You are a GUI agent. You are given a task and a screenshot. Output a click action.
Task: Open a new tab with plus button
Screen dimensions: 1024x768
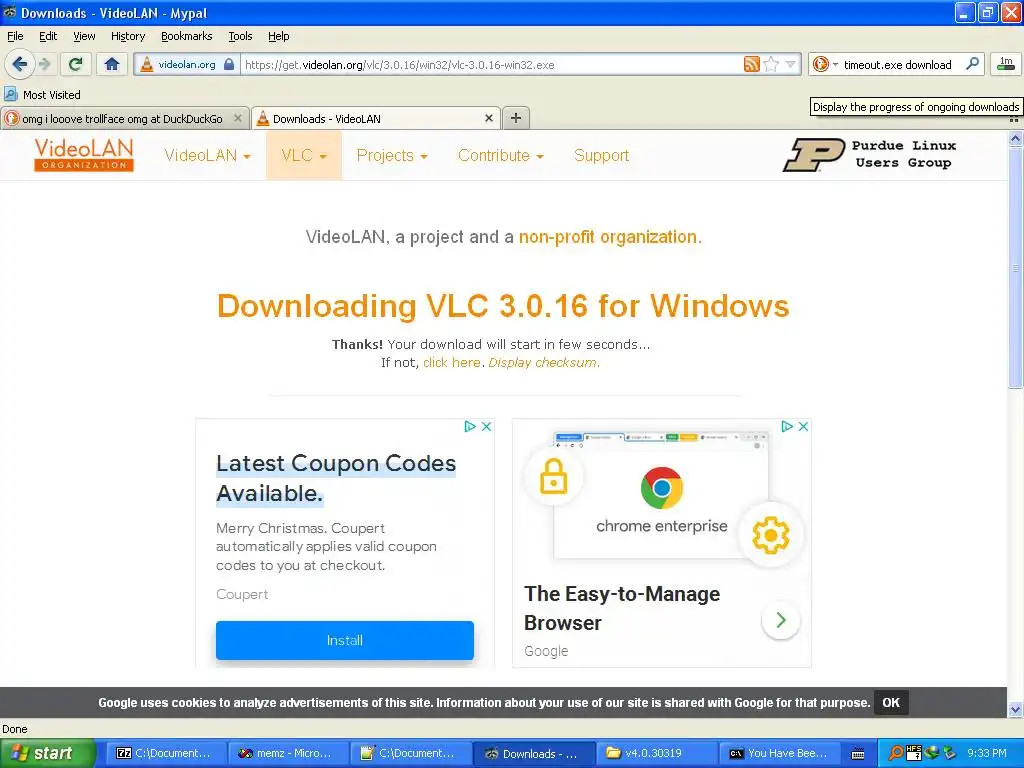(516, 118)
